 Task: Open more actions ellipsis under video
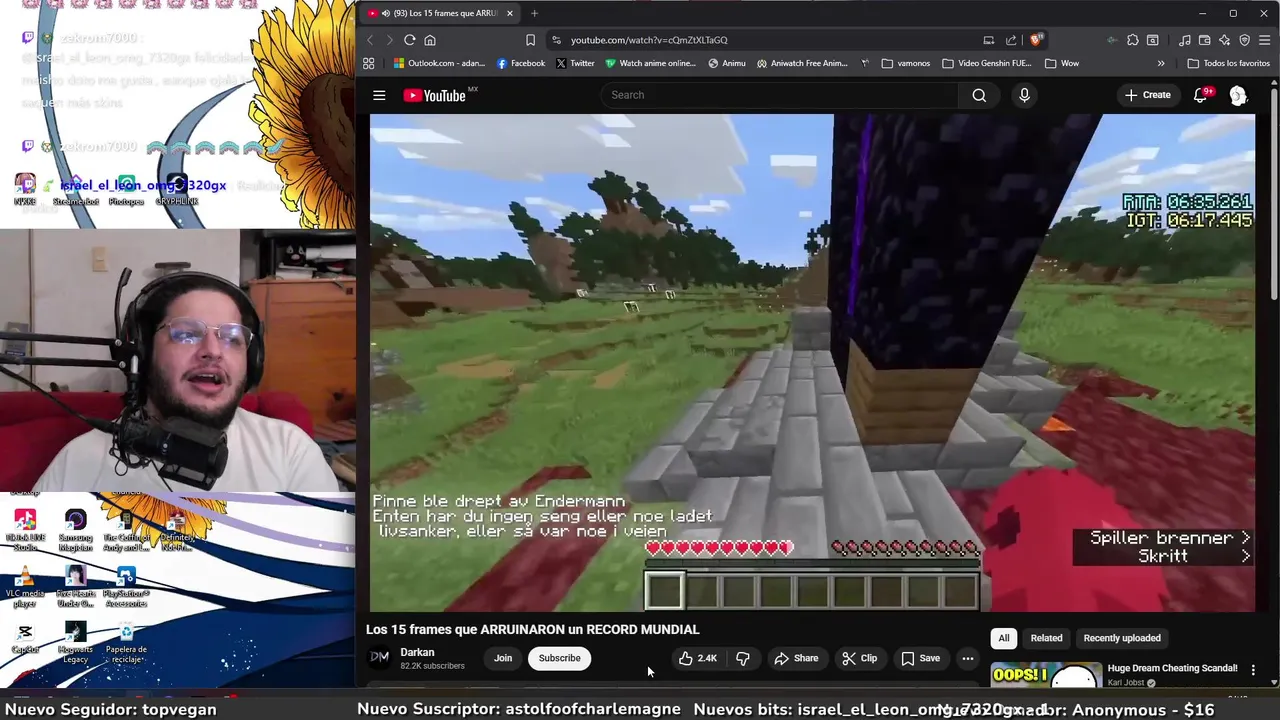pos(967,658)
